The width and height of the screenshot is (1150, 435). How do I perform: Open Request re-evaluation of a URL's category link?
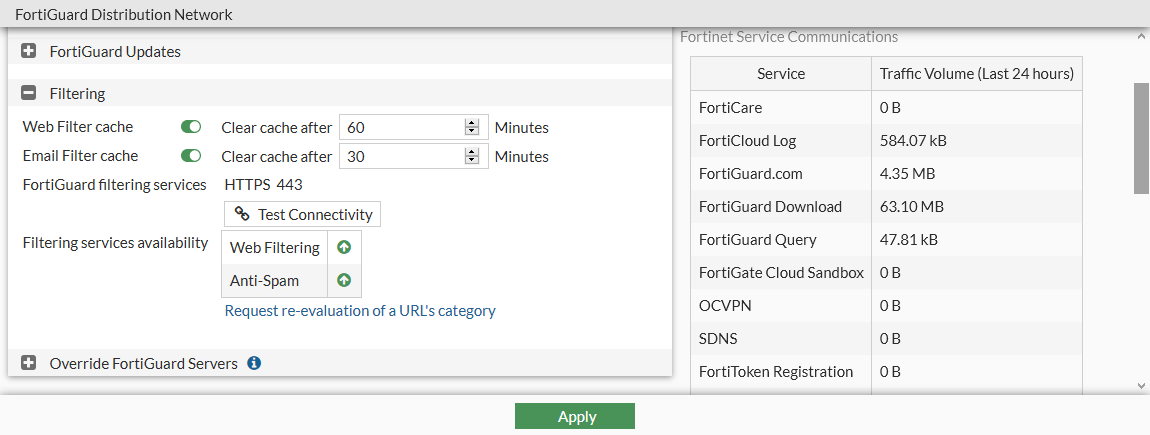coord(360,310)
